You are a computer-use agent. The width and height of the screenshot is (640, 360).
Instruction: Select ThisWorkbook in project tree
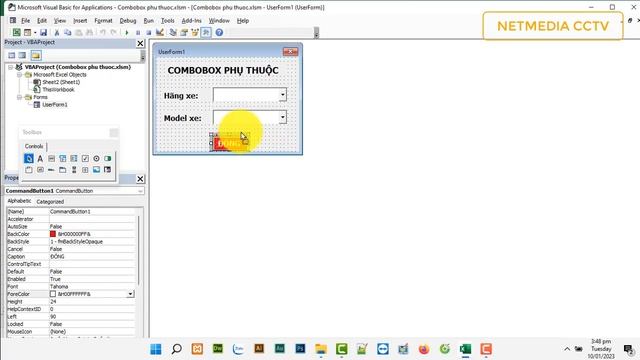[x=58, y=89]
